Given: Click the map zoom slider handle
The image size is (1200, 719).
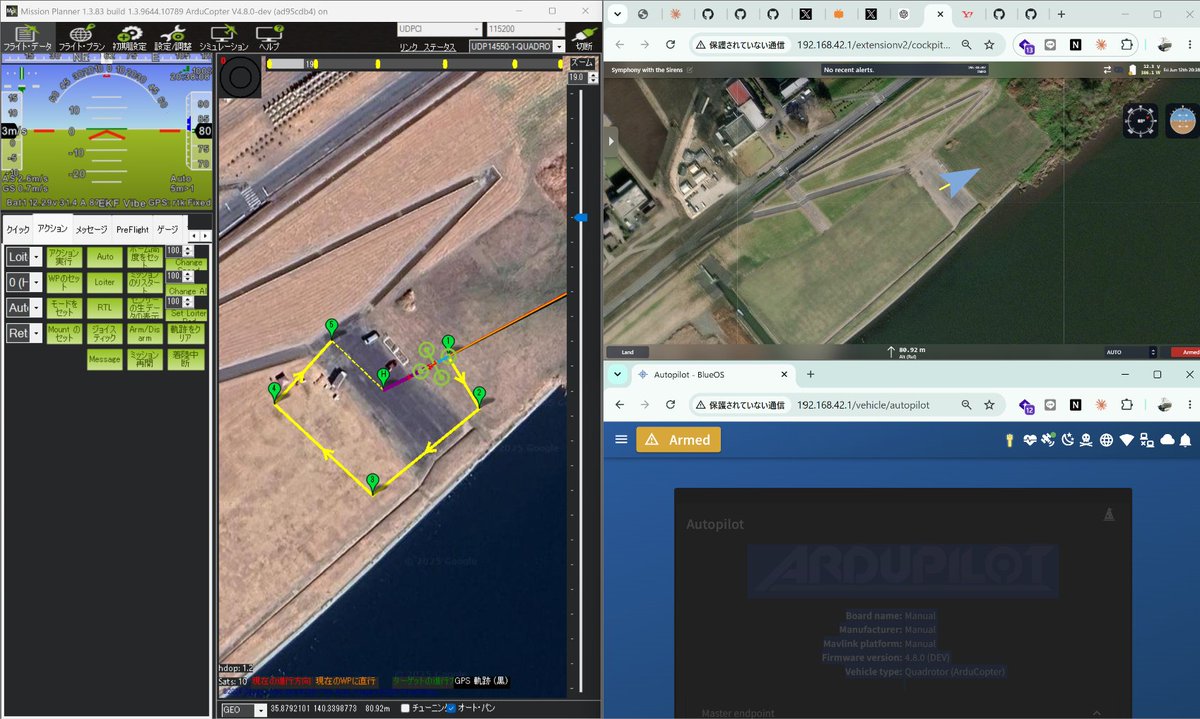Looking at the screenshot, I should pyautogui.click(x=580, y=217).
